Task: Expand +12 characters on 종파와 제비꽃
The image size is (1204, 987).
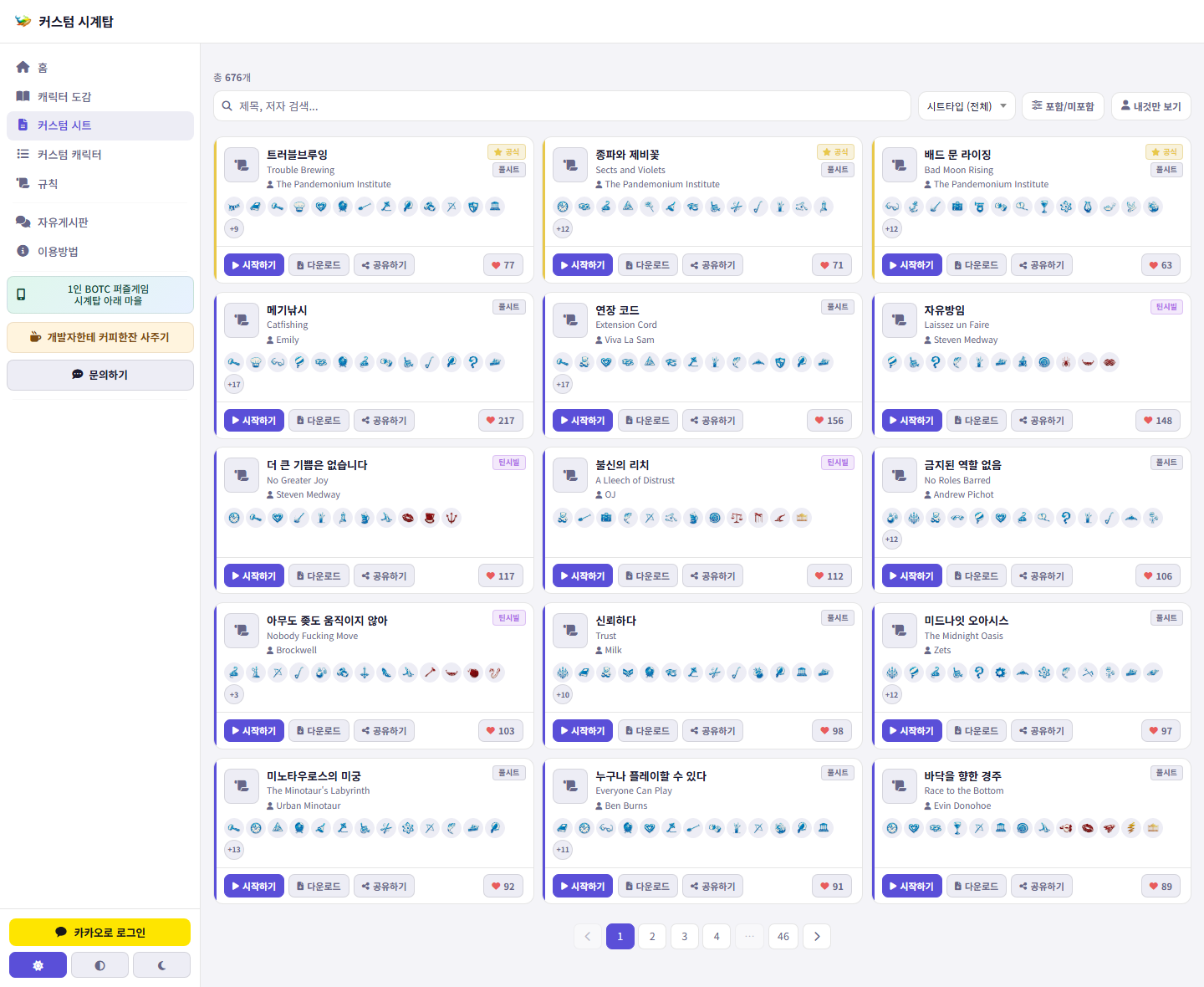Action: click(563, 228)
